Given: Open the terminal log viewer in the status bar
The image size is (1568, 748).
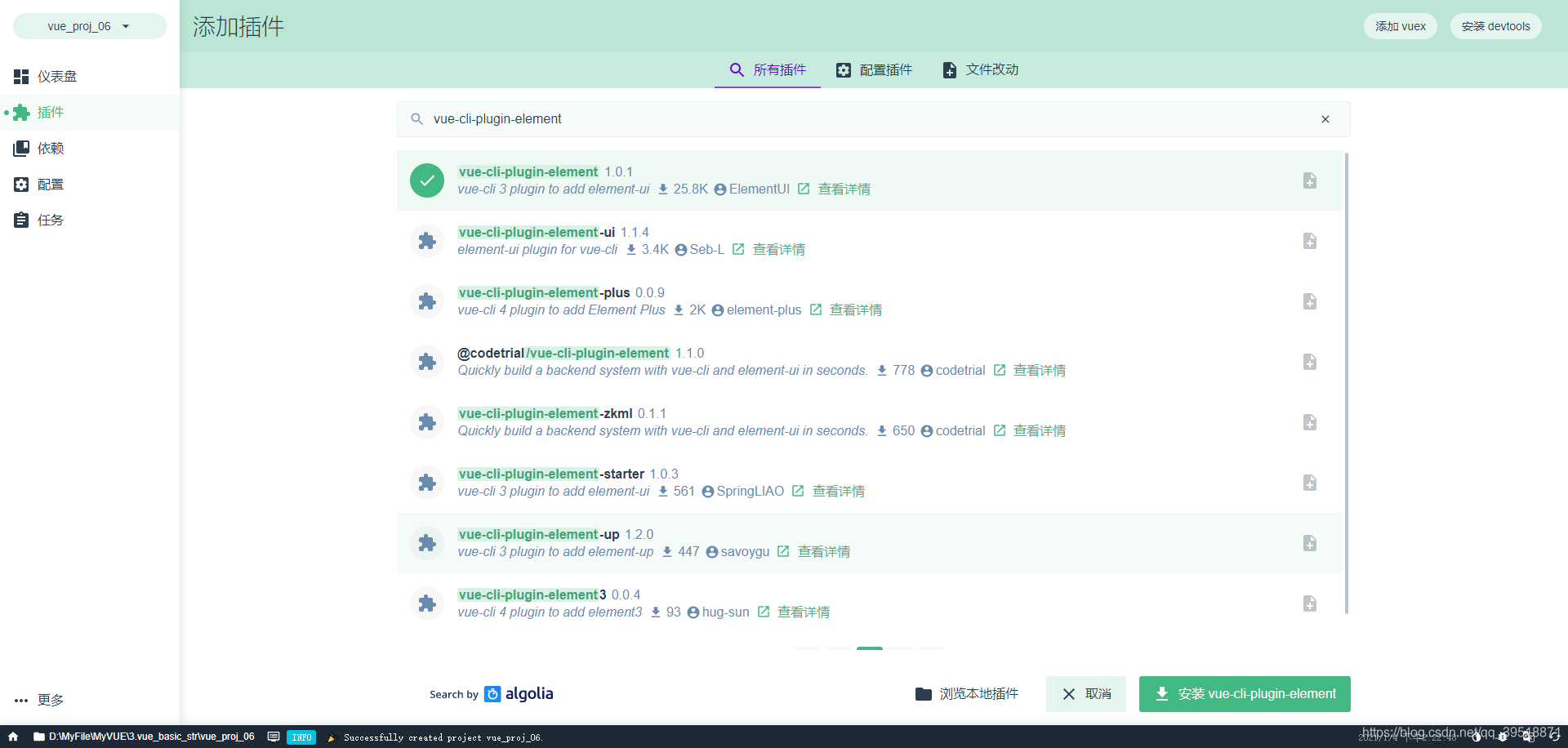Looking at the screenshot, I should click(274, 737).
